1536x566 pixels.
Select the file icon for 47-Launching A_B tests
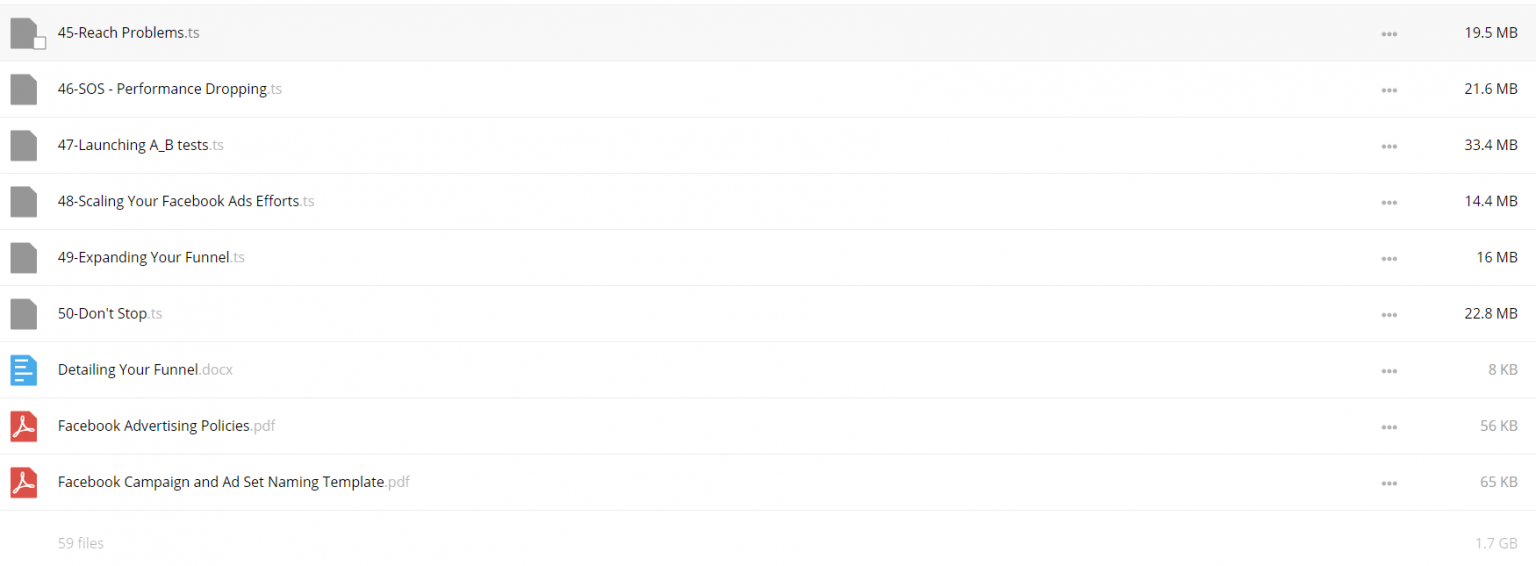[x=24, y=145]
